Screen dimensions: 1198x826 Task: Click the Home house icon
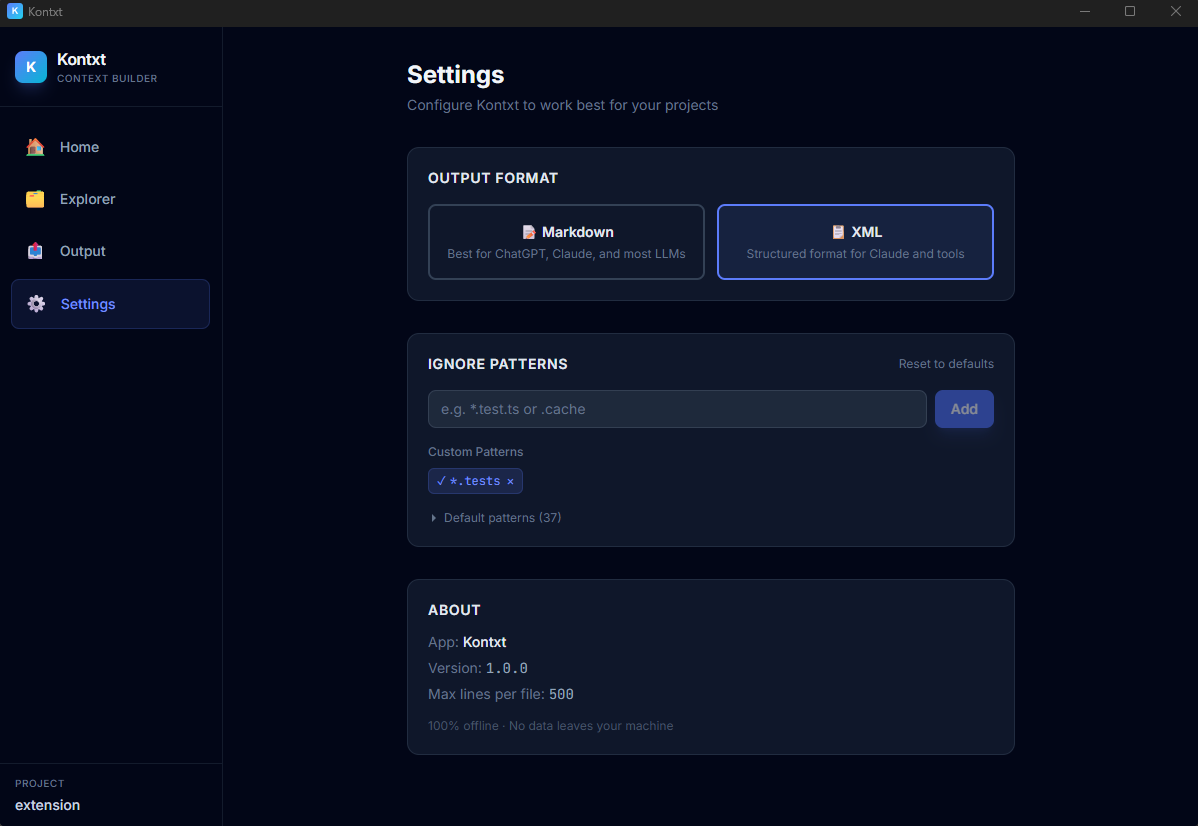coord(35,147)
